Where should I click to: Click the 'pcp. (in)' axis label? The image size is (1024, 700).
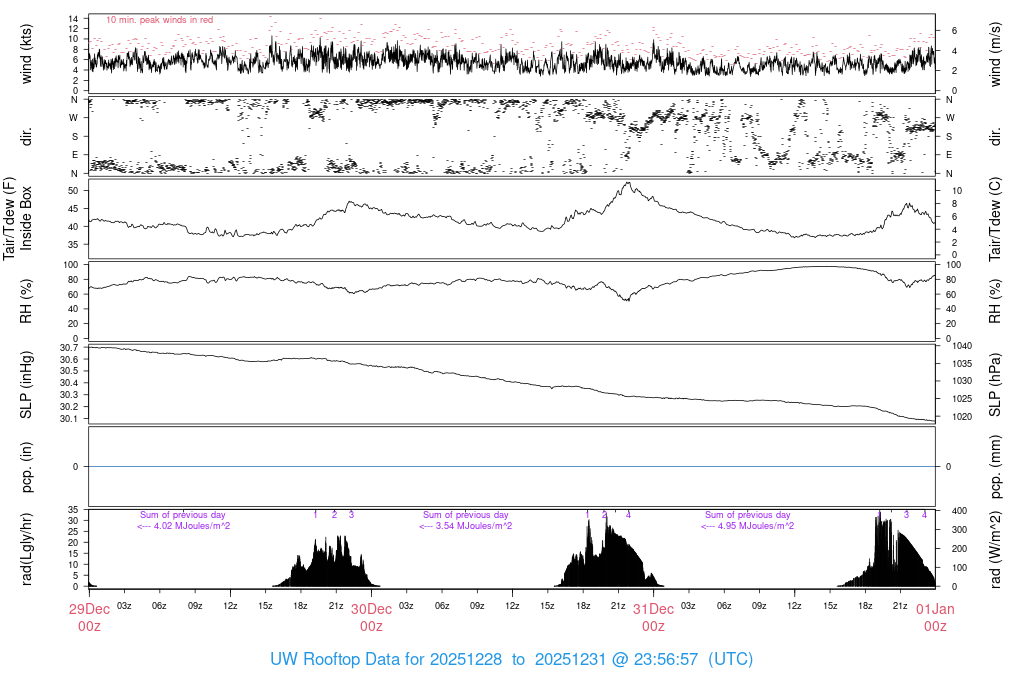coord(26,467)
